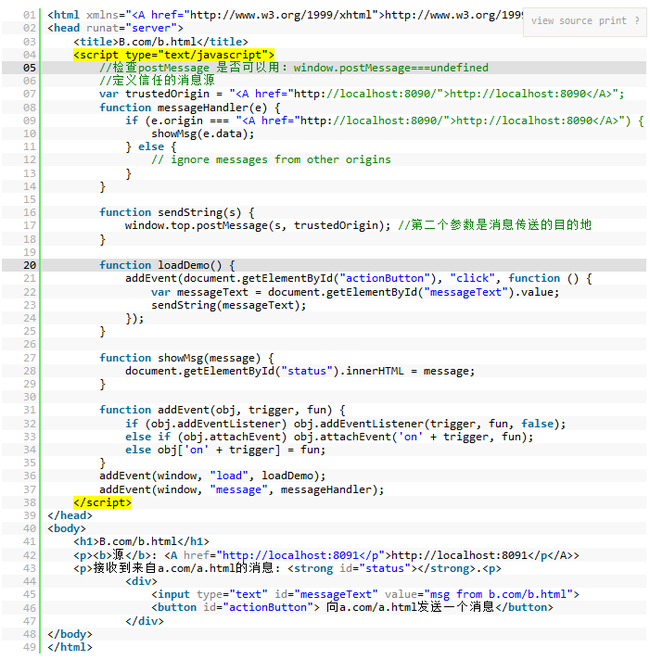Click 'function loadDemo() {' text

click(167, 265)
